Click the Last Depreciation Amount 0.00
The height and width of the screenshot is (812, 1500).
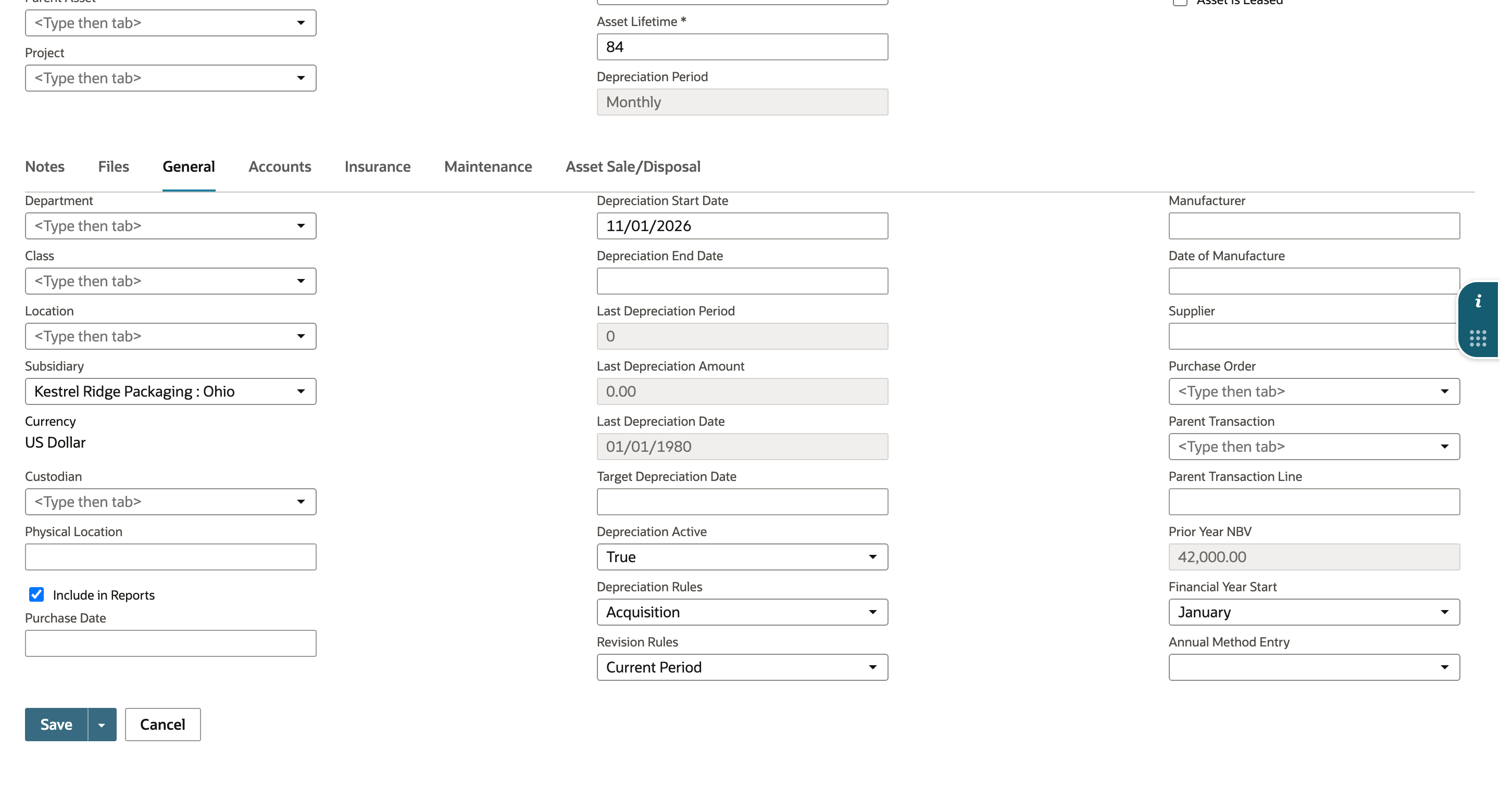coord(742,392)
